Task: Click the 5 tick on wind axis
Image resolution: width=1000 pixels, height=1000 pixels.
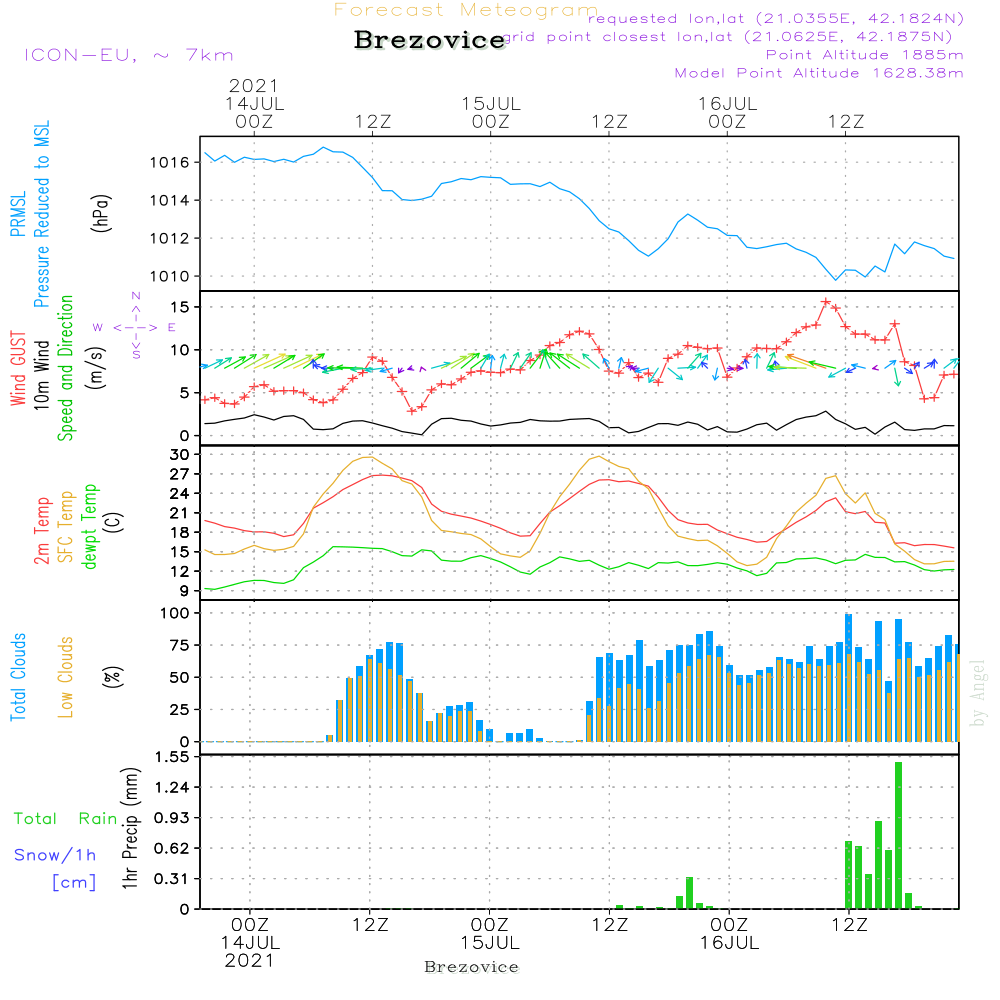Action: click(x=185, y=393)
